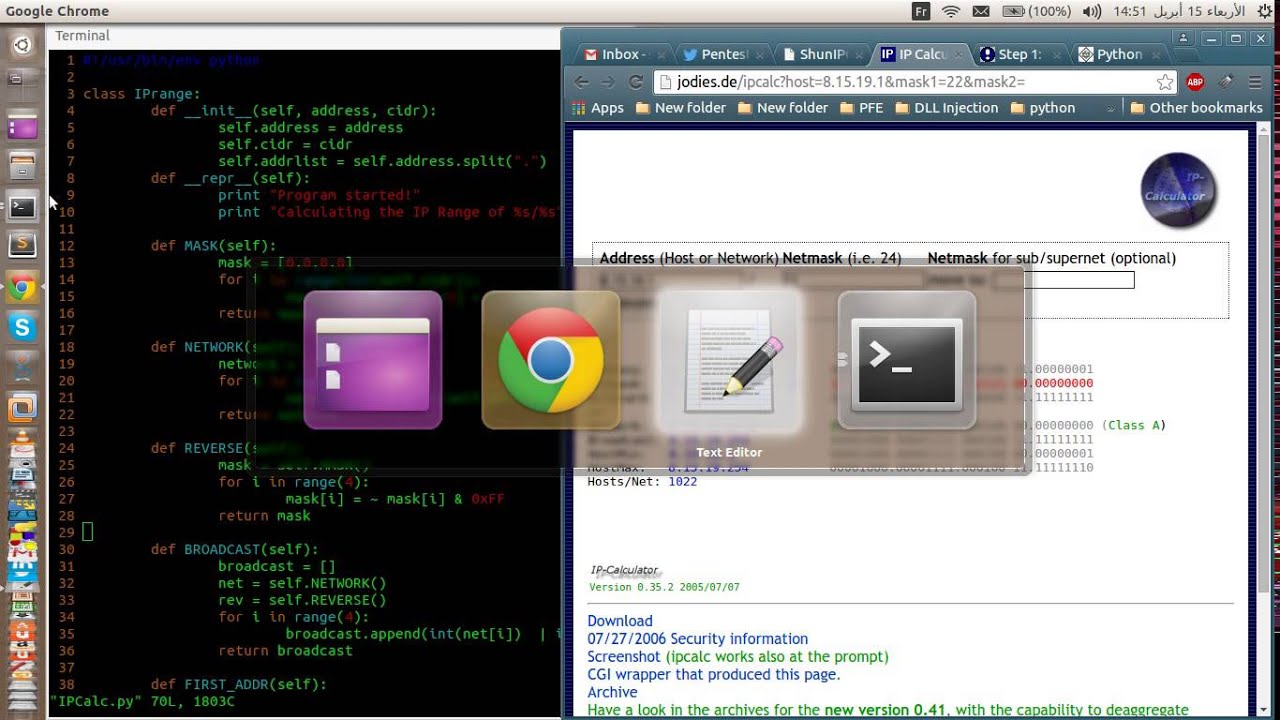Click "def FIRST_ADDR(self):" in Terminal
The image size is (1280, 720).
point(239,684)
